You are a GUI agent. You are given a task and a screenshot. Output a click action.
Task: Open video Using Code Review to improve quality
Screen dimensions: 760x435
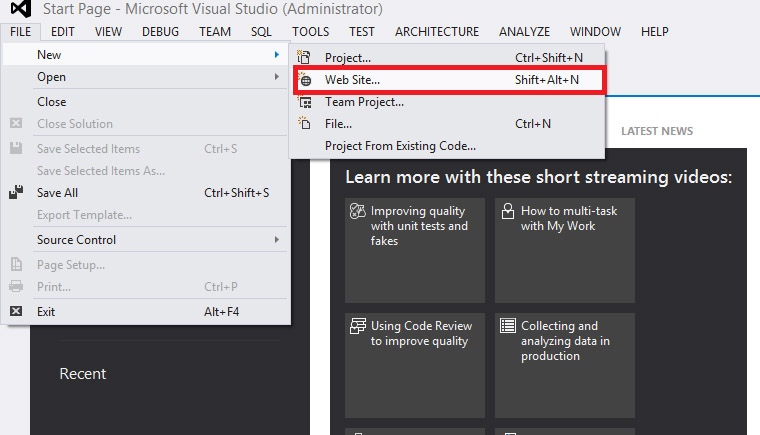(x=414, y=365)
